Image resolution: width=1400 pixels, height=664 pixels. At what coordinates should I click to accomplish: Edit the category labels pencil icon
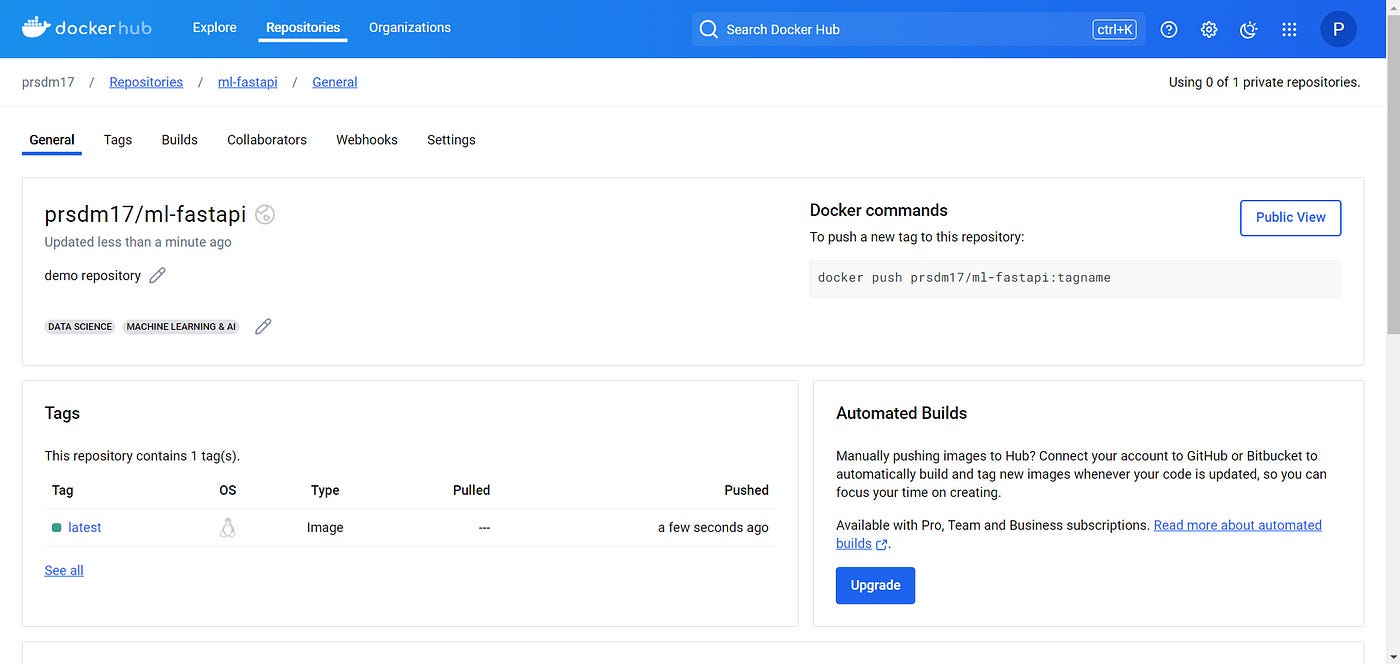[263, 326]
